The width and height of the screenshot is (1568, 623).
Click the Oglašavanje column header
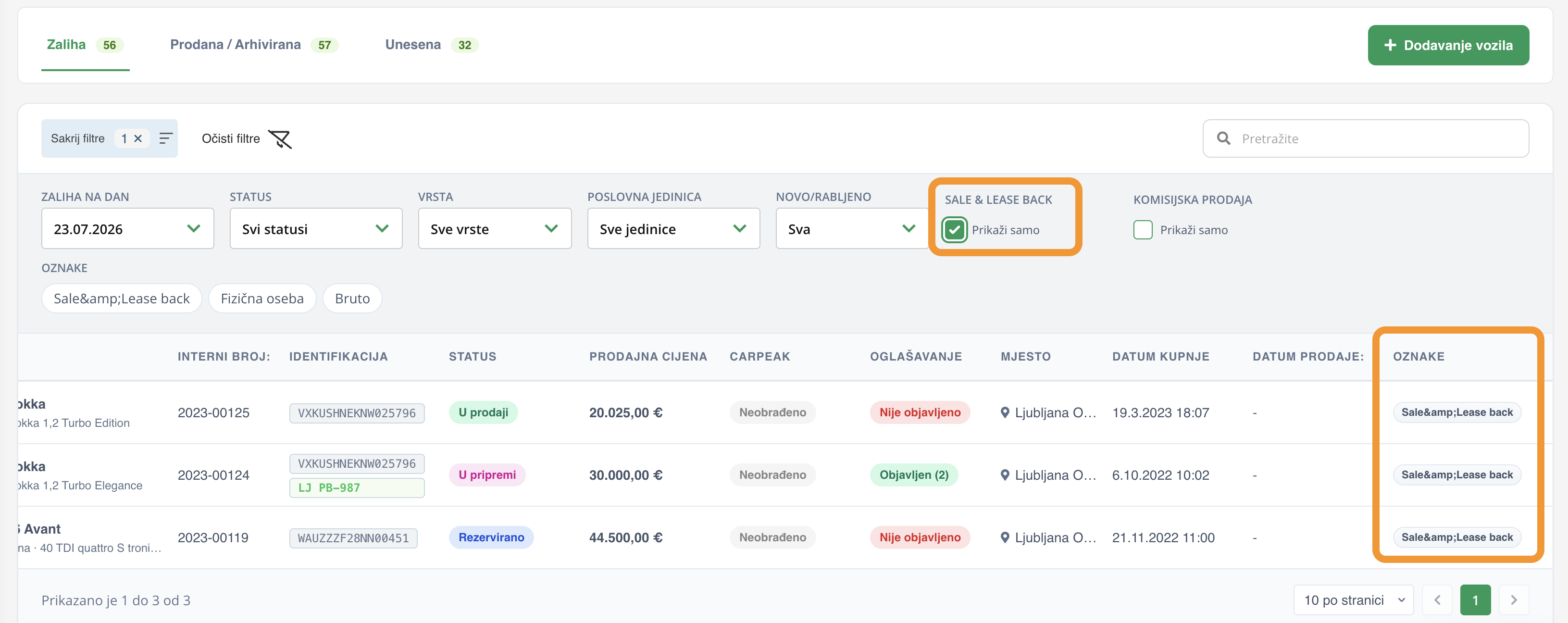click(x=916, y=356)
